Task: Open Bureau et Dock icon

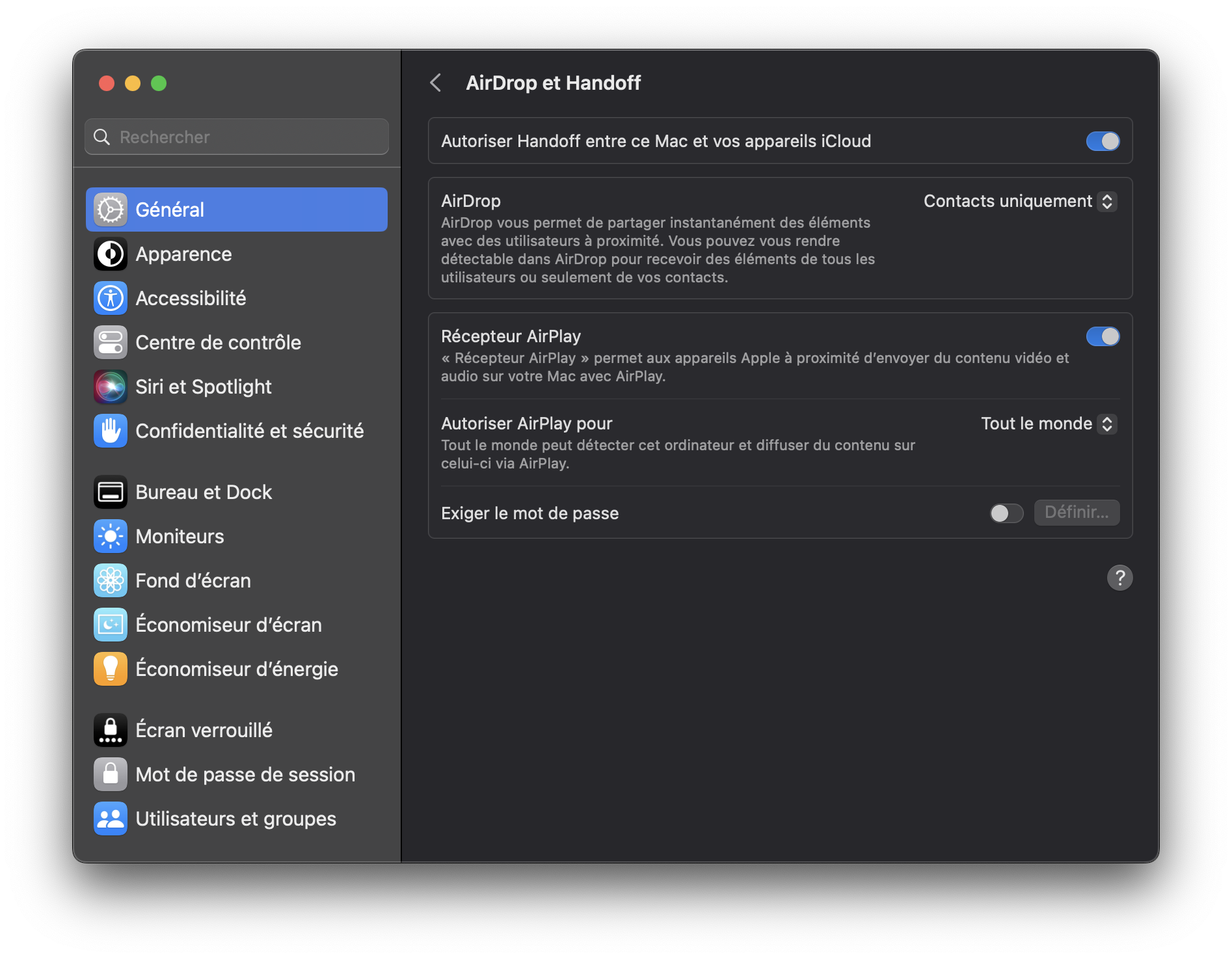Action: click(x=111, y=492)
